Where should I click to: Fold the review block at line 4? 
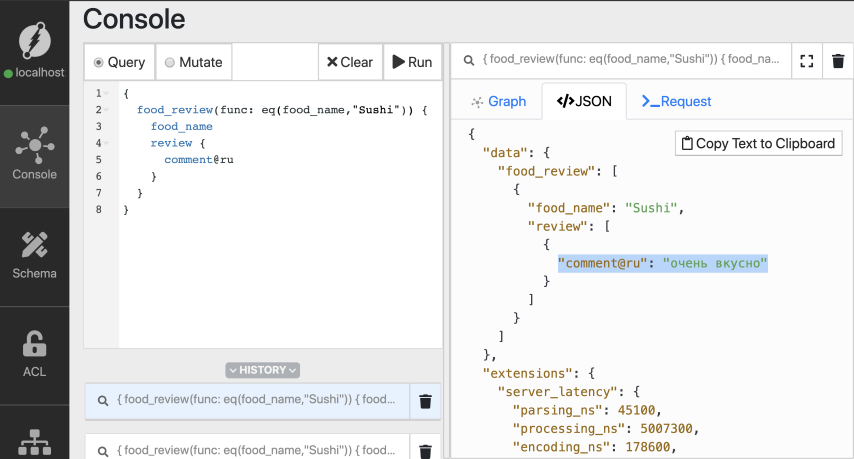pyautogui.click(x=107, y=144)
